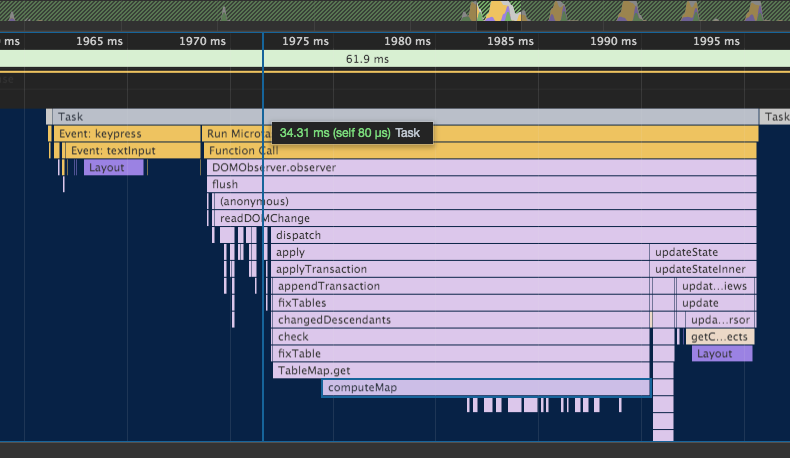Click the 1975 ms ruler label
Screen dimensions: 790x458
pyautogui.click(x=305, y=41)
